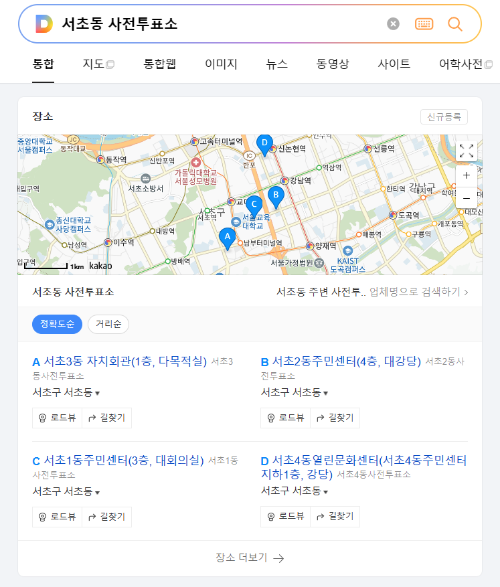
Task: Click the search input field
Action: [221, 24]
